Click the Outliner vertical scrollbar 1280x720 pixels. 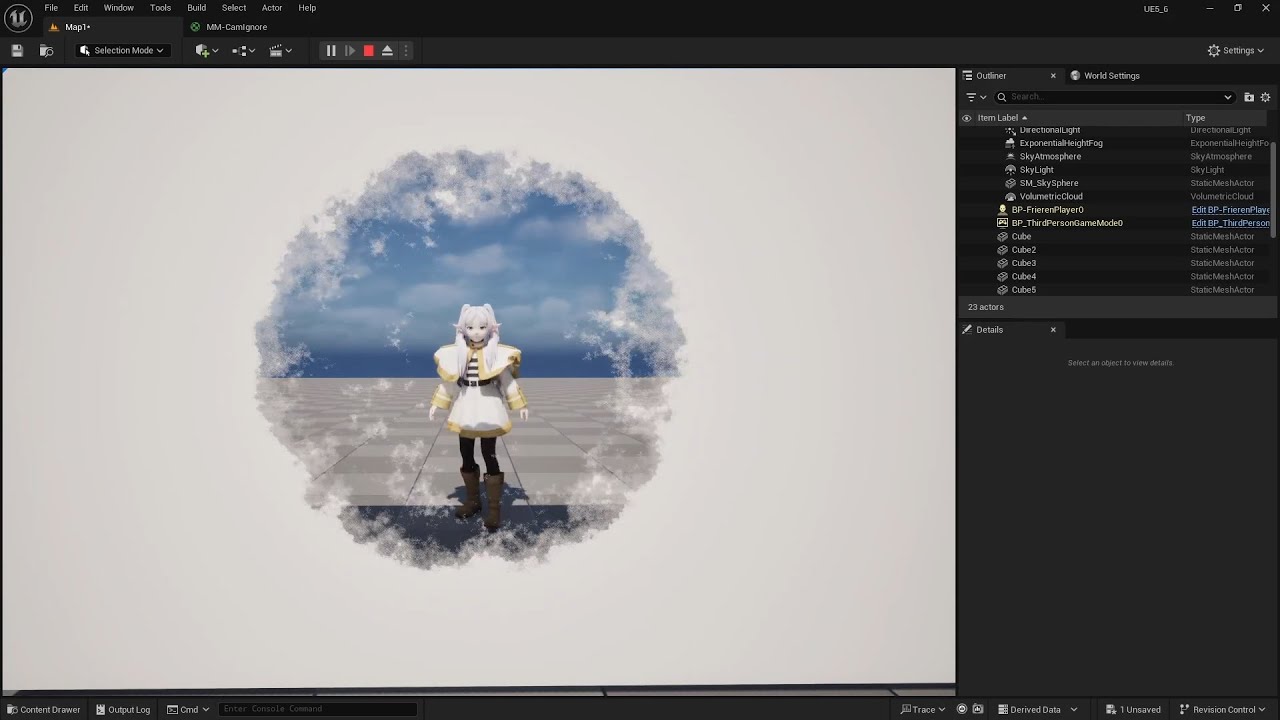tap(1273, 190)
